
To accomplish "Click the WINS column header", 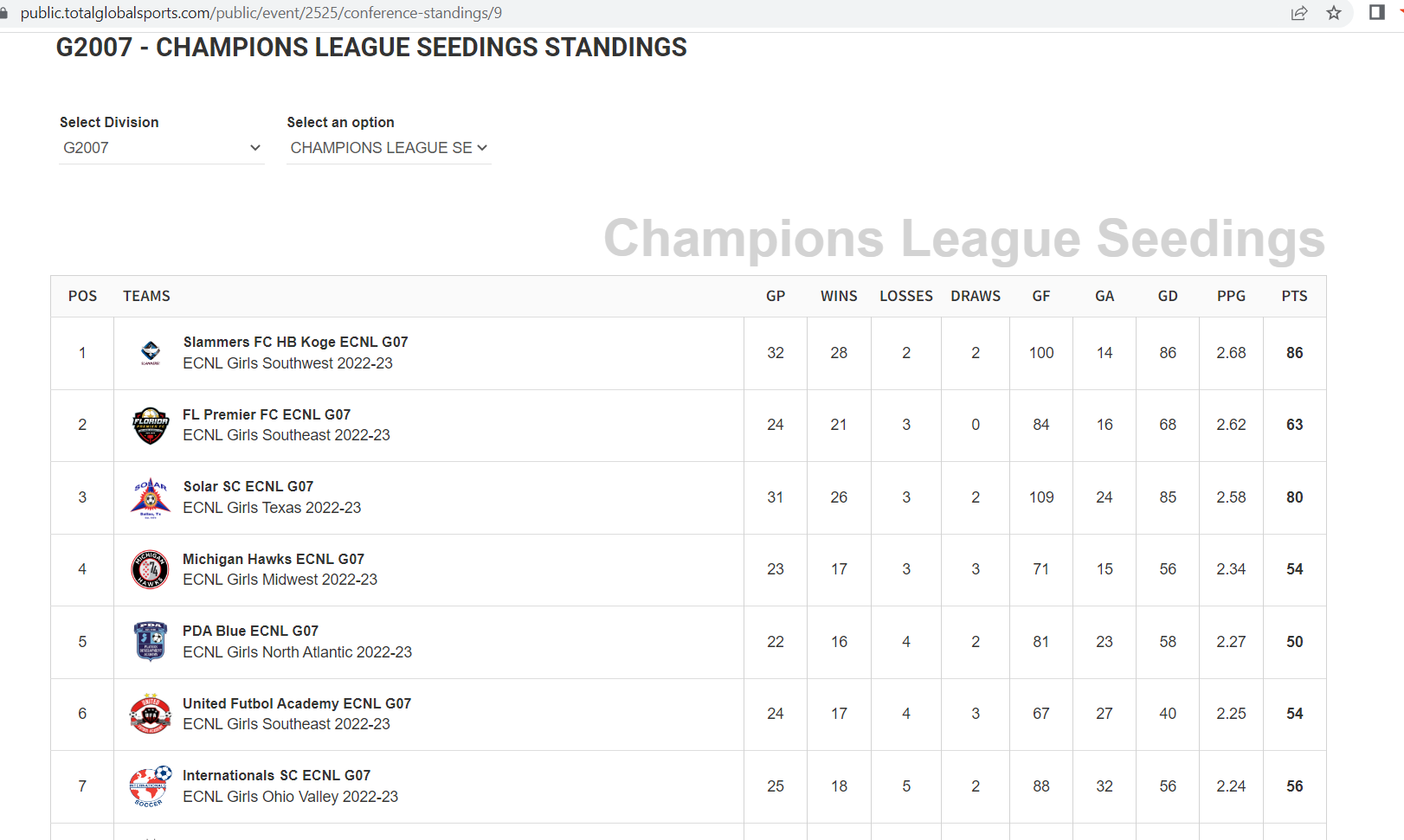I will [839, 296].
